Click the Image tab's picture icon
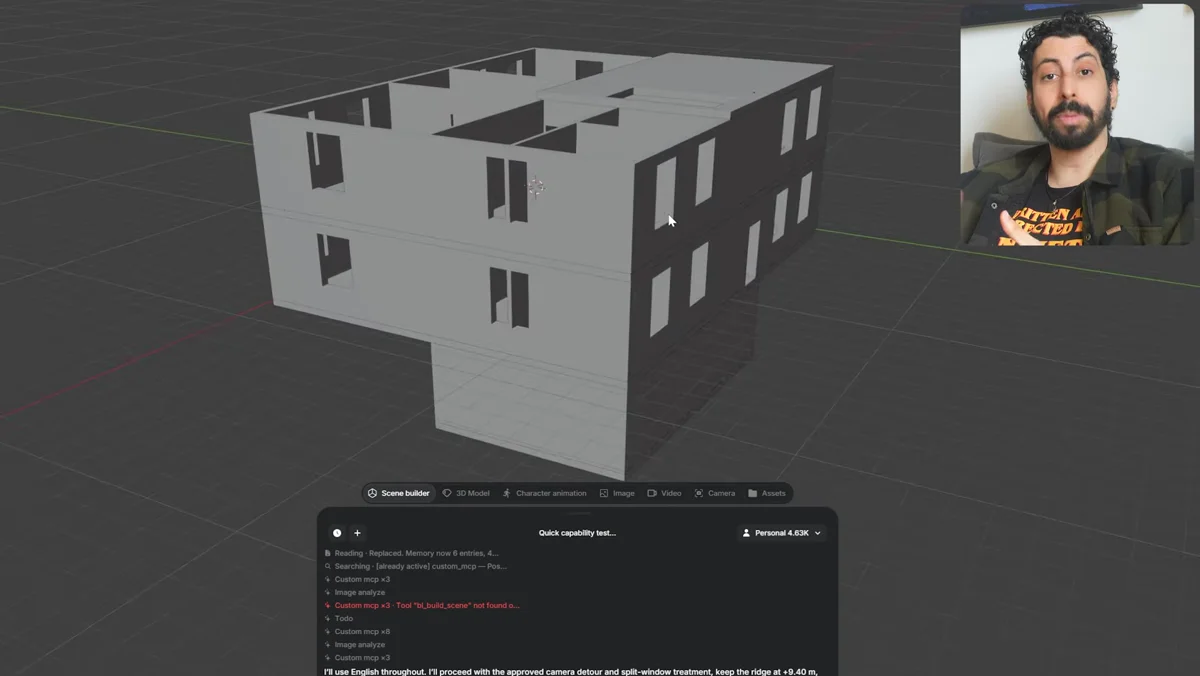 click(604, 493)
